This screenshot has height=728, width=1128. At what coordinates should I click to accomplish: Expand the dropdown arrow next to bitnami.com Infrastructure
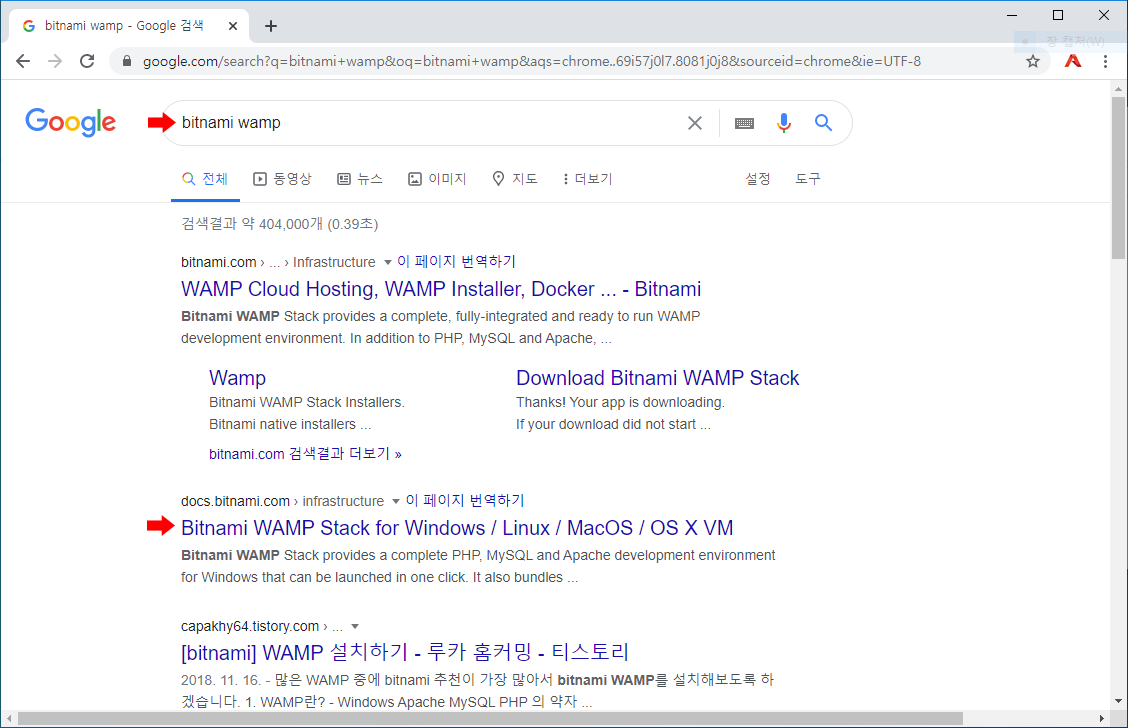pos(387,263)
